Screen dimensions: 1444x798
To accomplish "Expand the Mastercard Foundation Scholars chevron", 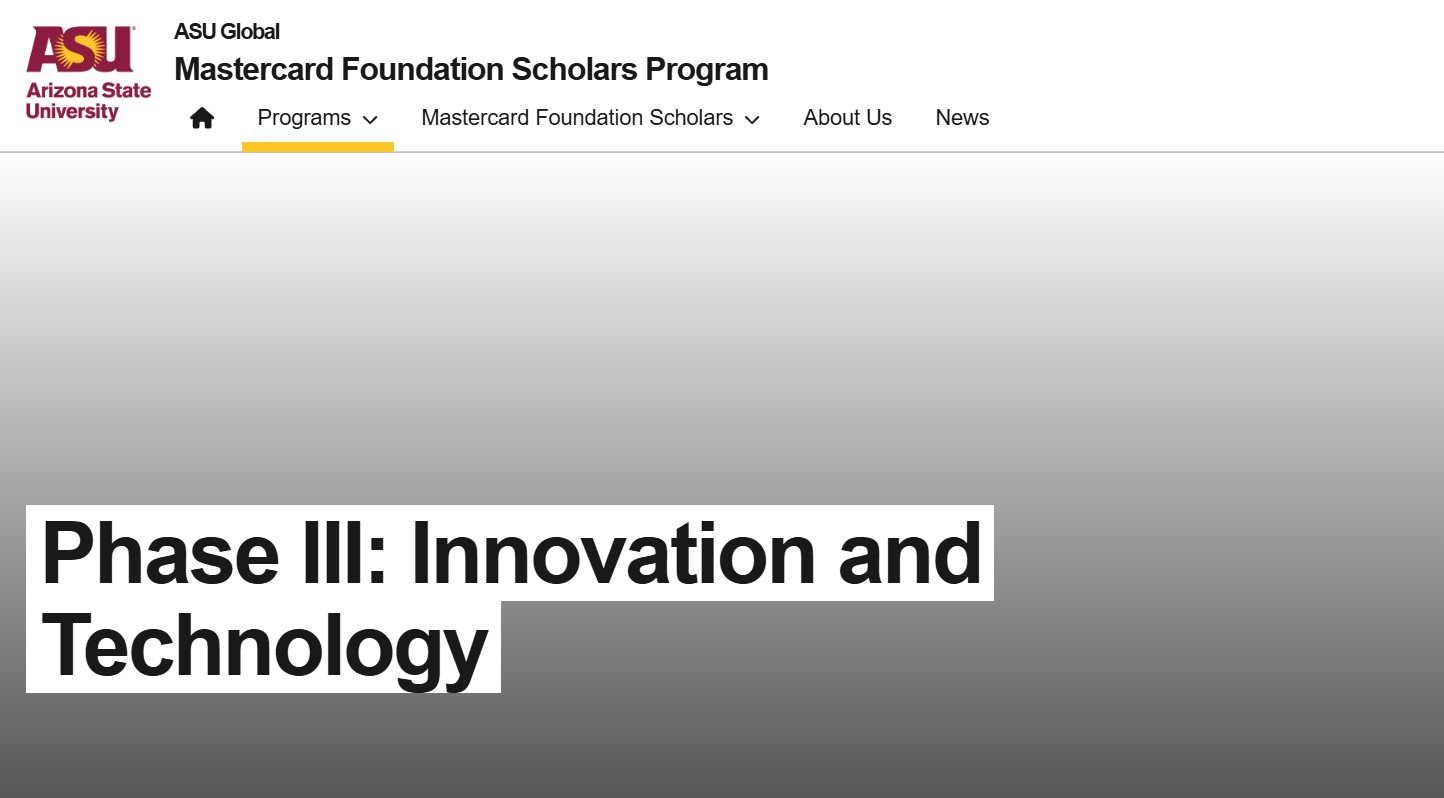I will [x=752, y=119].
